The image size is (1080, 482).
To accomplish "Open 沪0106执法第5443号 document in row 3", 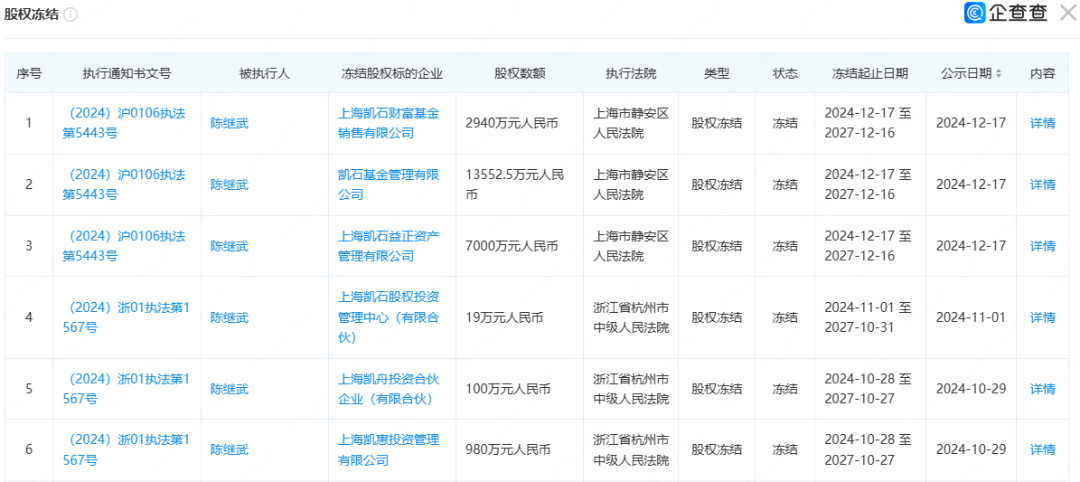I will tap(125, 246).
